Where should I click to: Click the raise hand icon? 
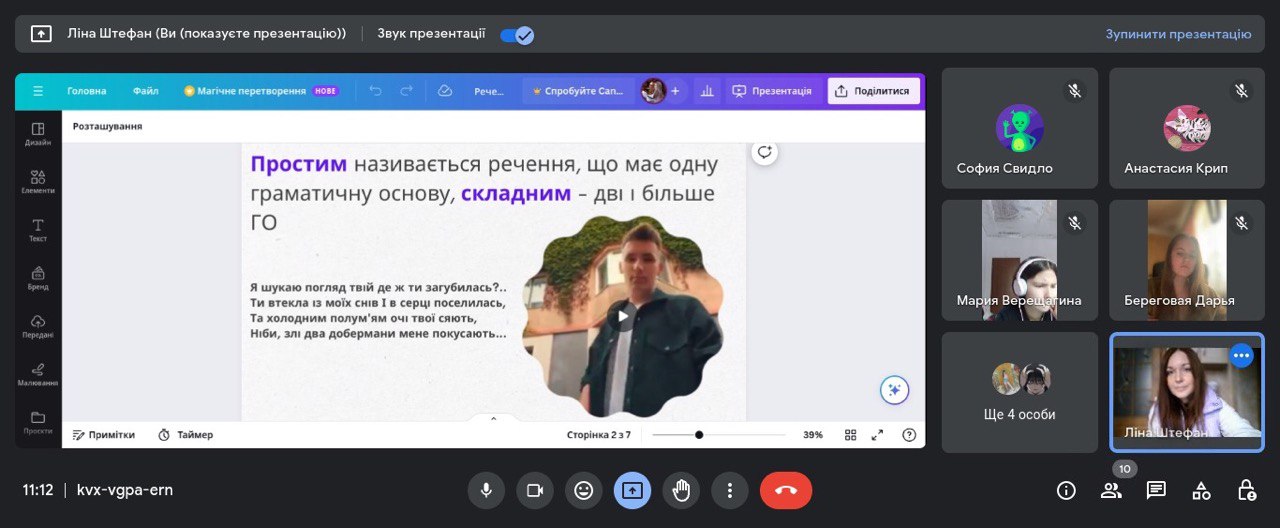[x=681, y=490]
